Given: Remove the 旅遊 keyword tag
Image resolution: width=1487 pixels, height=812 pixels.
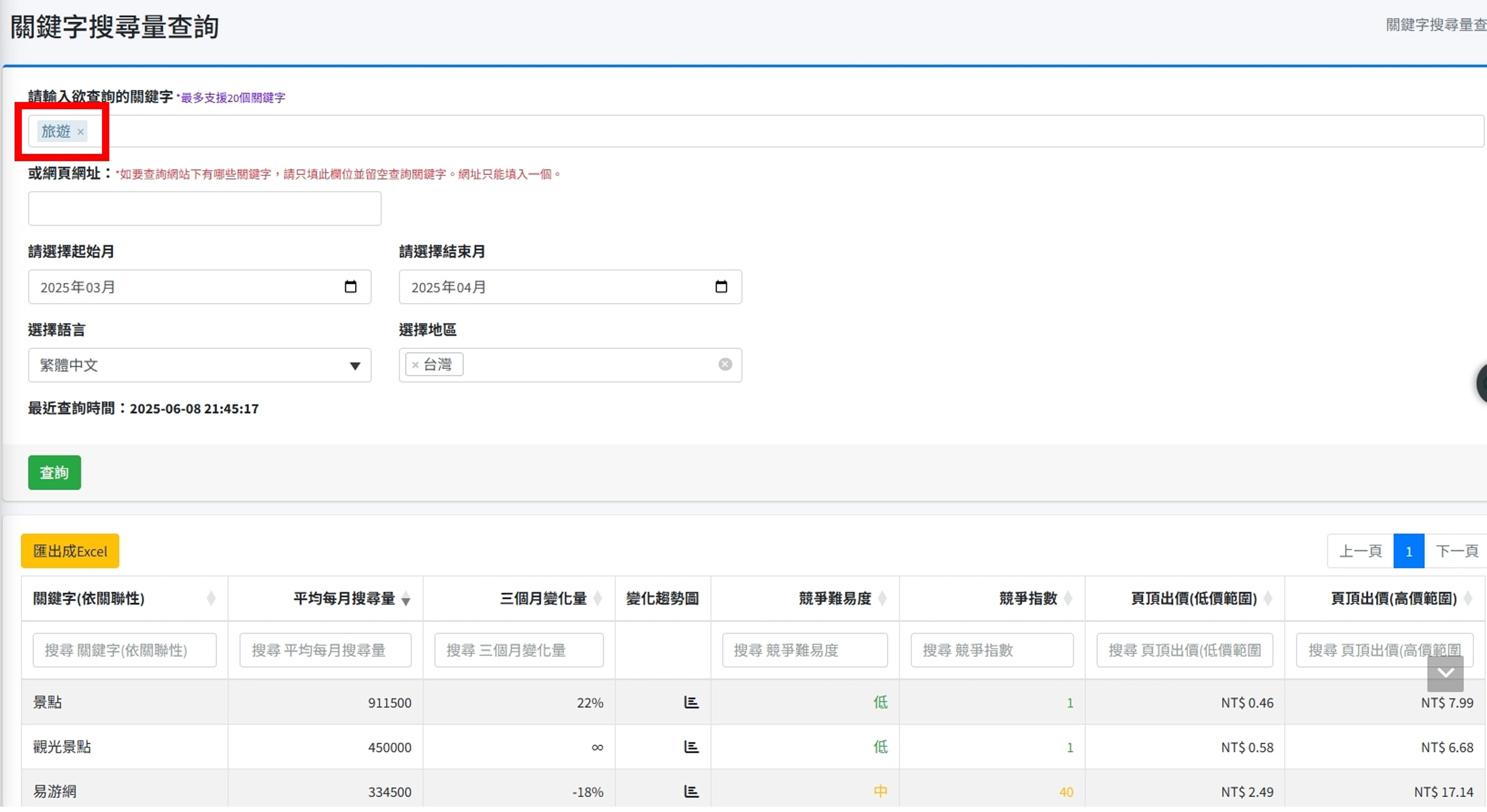Looking at the screenshot, I should (81, 131).
